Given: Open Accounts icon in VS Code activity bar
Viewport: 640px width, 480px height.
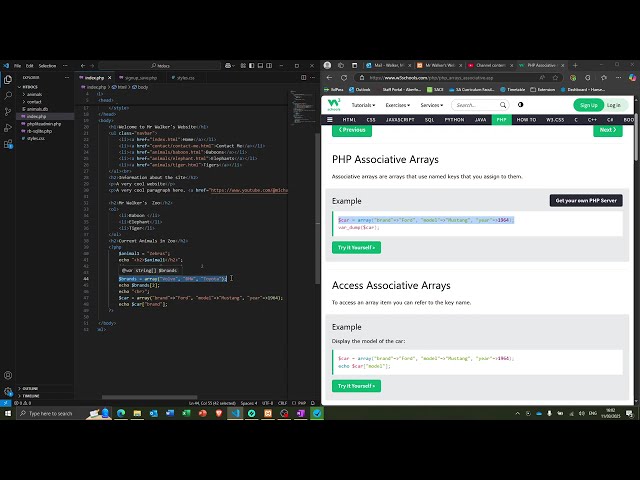Looking at the screenshot, I should pos(8,375).
